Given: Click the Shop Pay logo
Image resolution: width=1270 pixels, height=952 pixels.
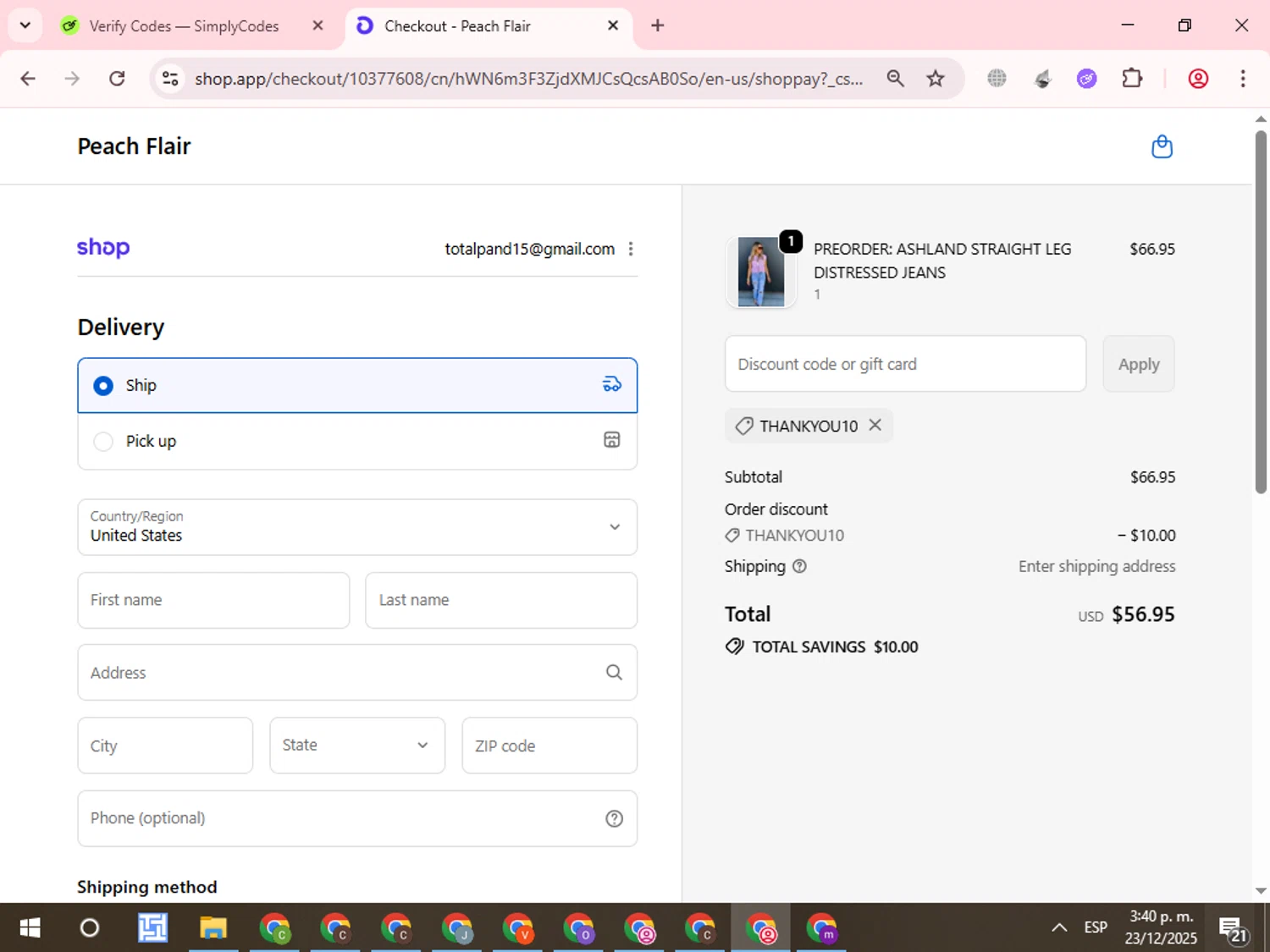Looking at the screenshot, I should [x=103, y=247].
